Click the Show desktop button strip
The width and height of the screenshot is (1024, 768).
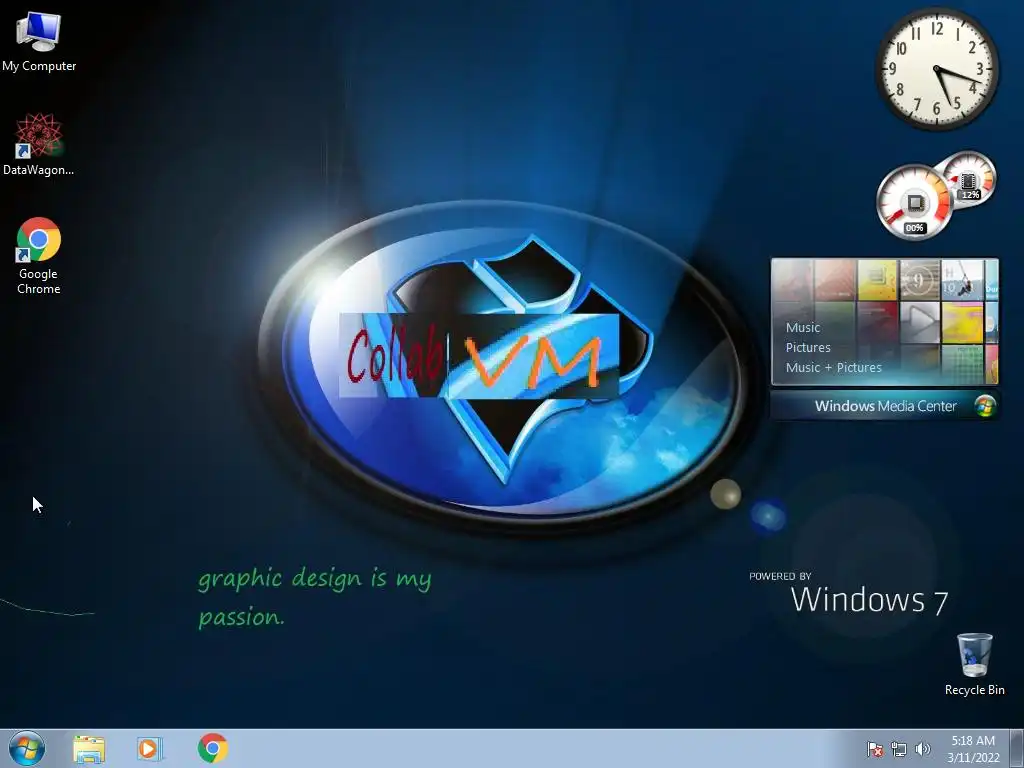[x=1017, y=748]
